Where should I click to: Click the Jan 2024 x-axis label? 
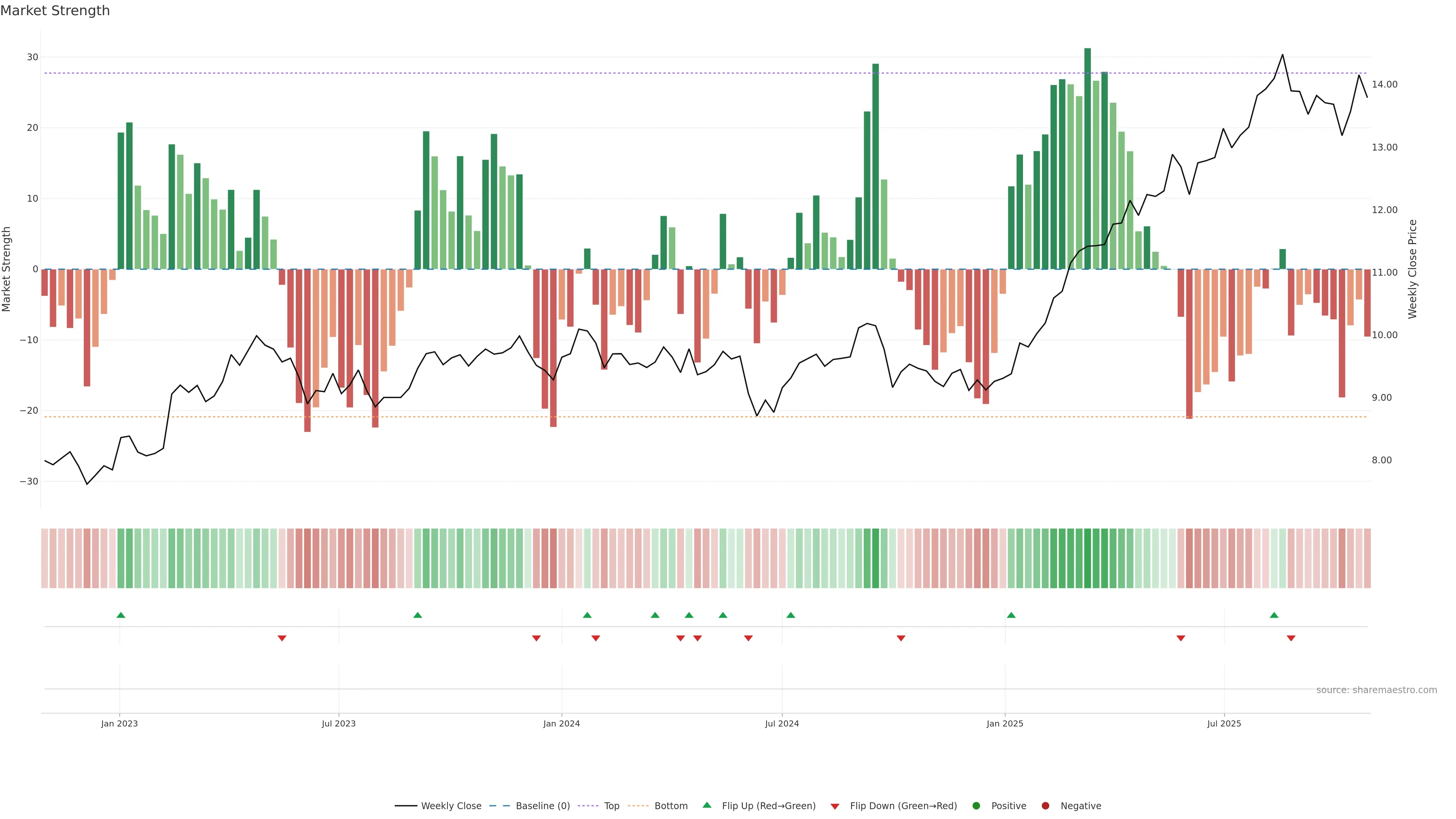(x=561, y=723)
